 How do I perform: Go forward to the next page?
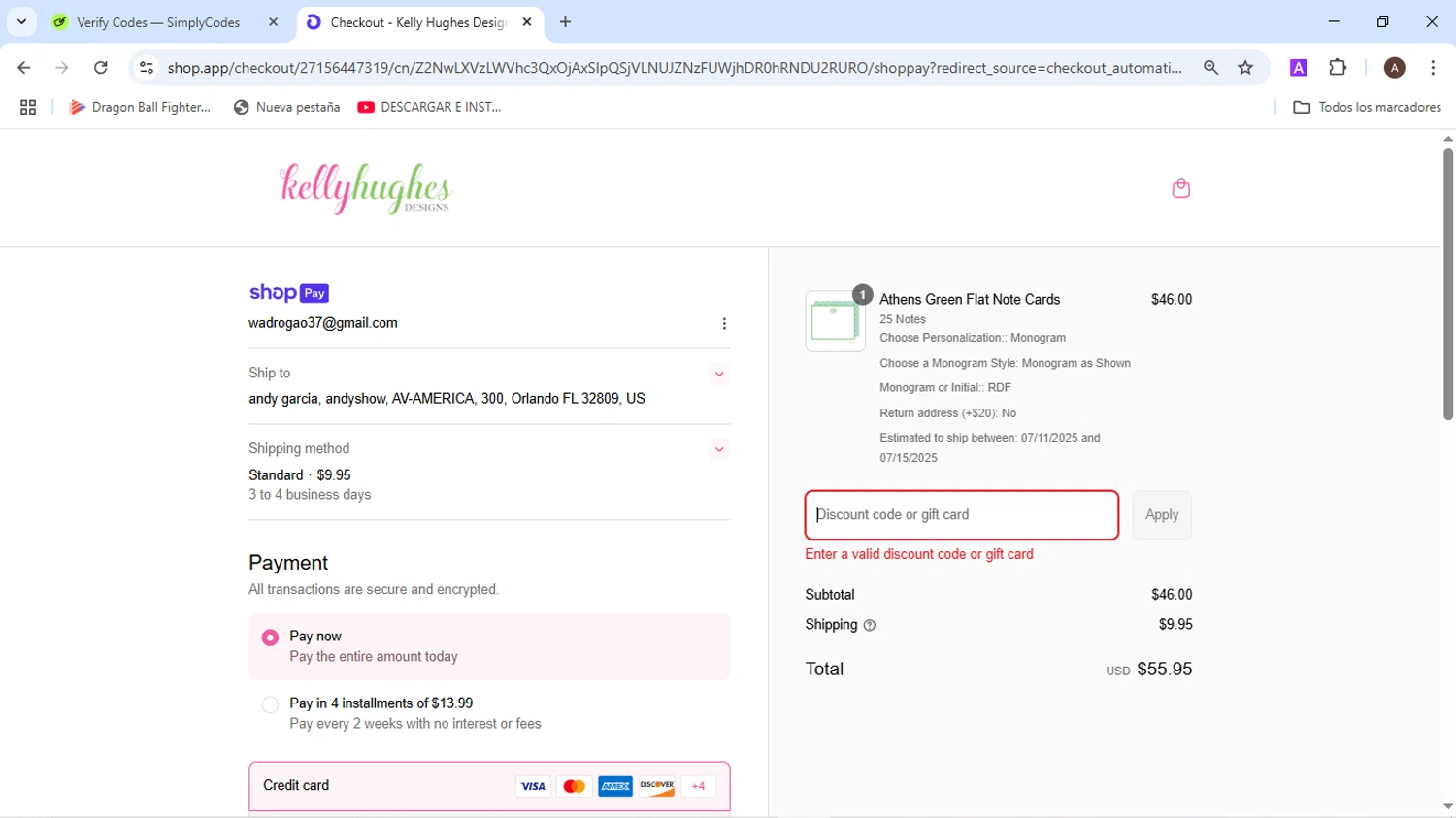[x=62, y=68]
